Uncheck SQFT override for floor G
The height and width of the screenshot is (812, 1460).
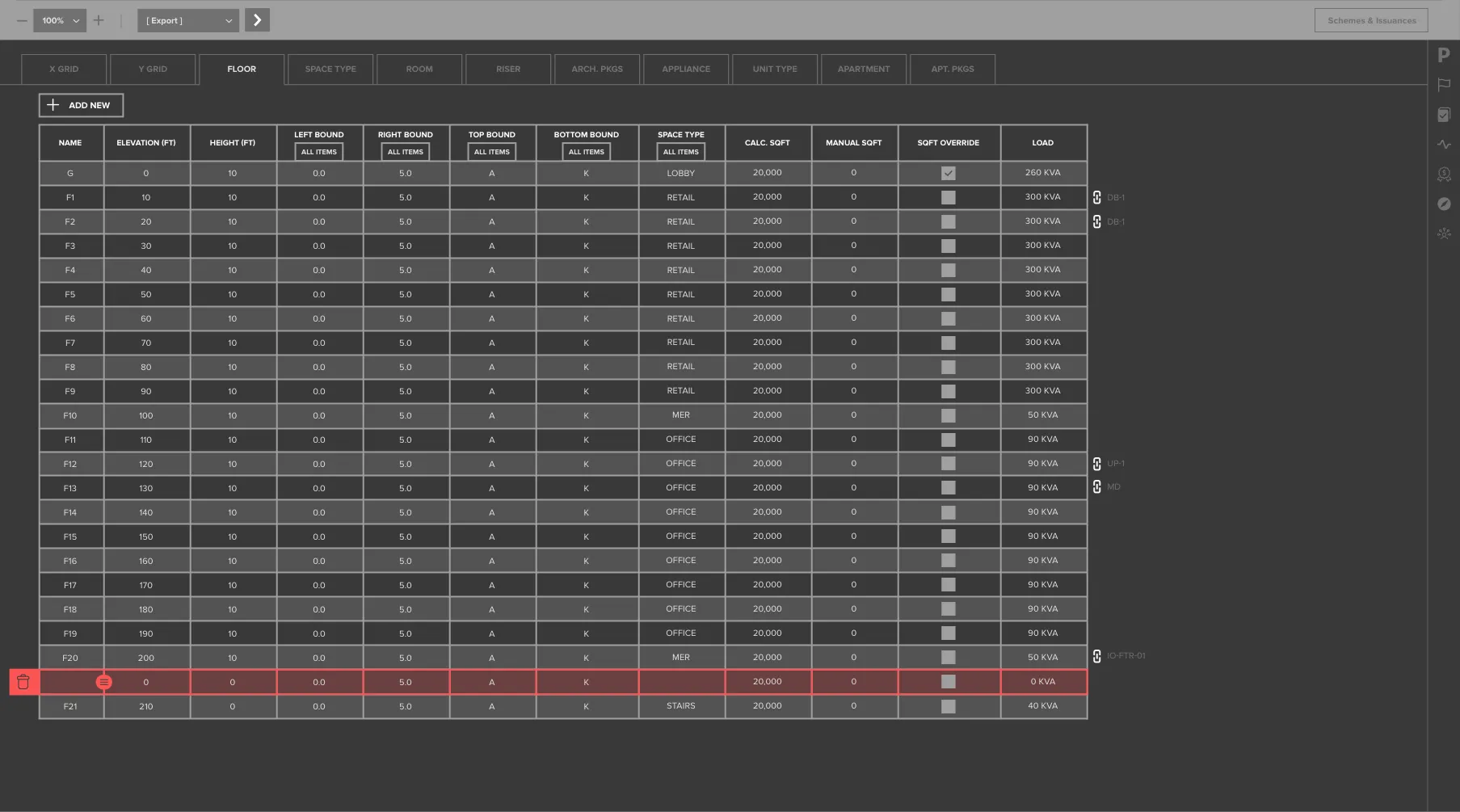point(949,173)
